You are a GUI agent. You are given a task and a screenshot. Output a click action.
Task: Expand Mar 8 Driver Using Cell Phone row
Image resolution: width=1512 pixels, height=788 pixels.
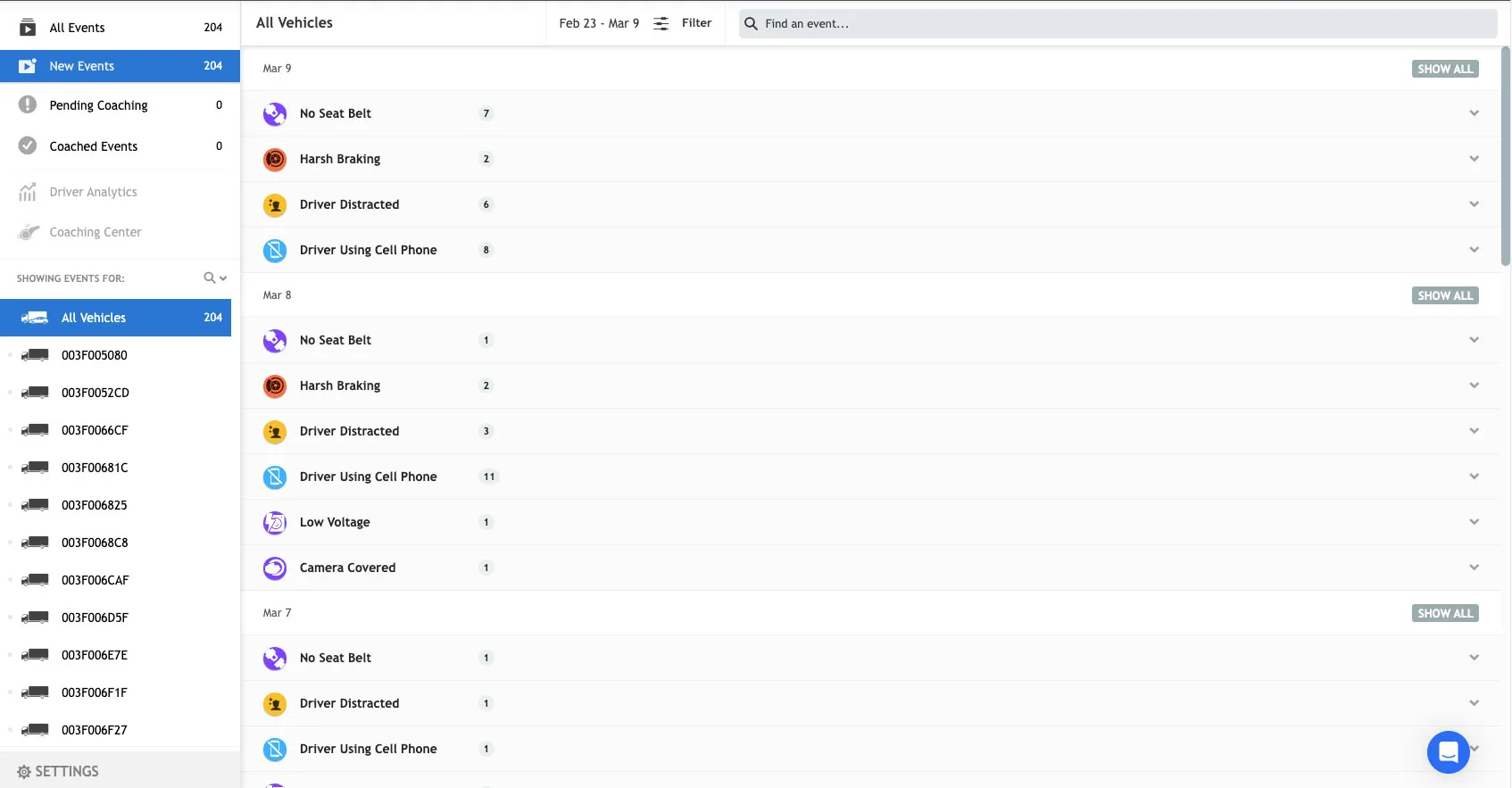[x=1474, y=477]
